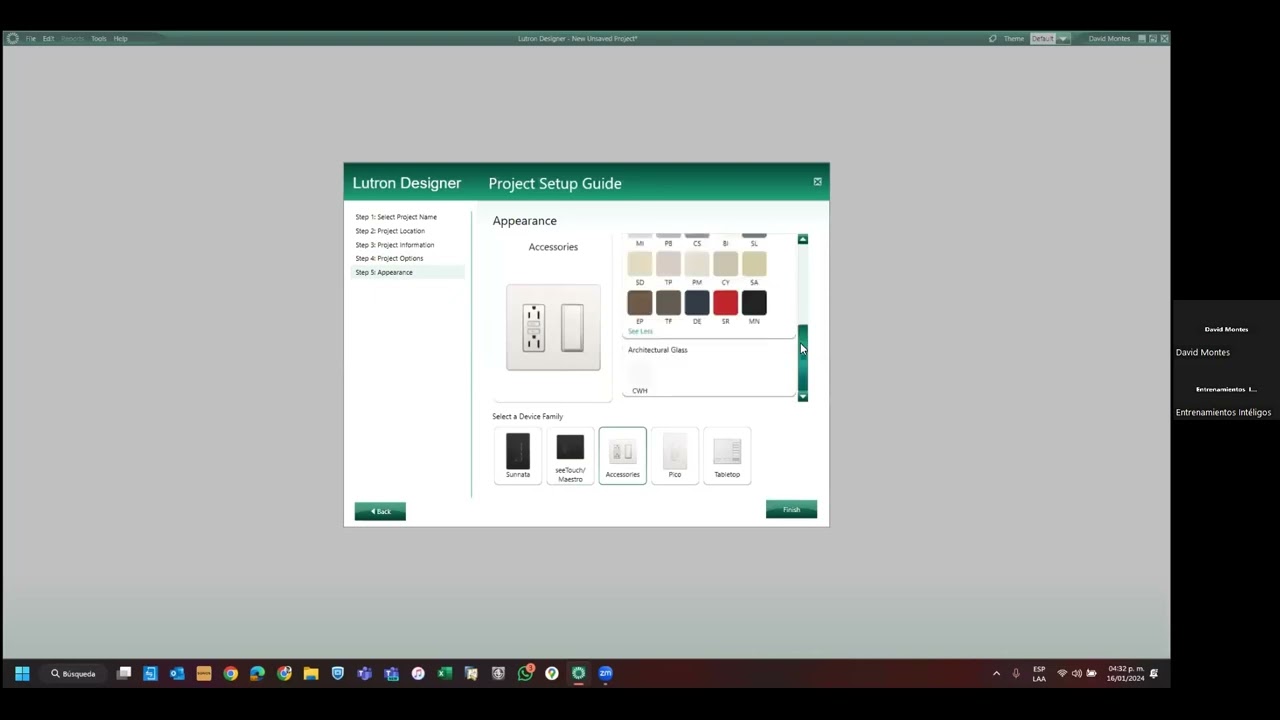Image resolution: width=1280 pixels, height=720 pixels.
Task: Open File Explorer from the taskbar
Action: (x=311, y=673)
